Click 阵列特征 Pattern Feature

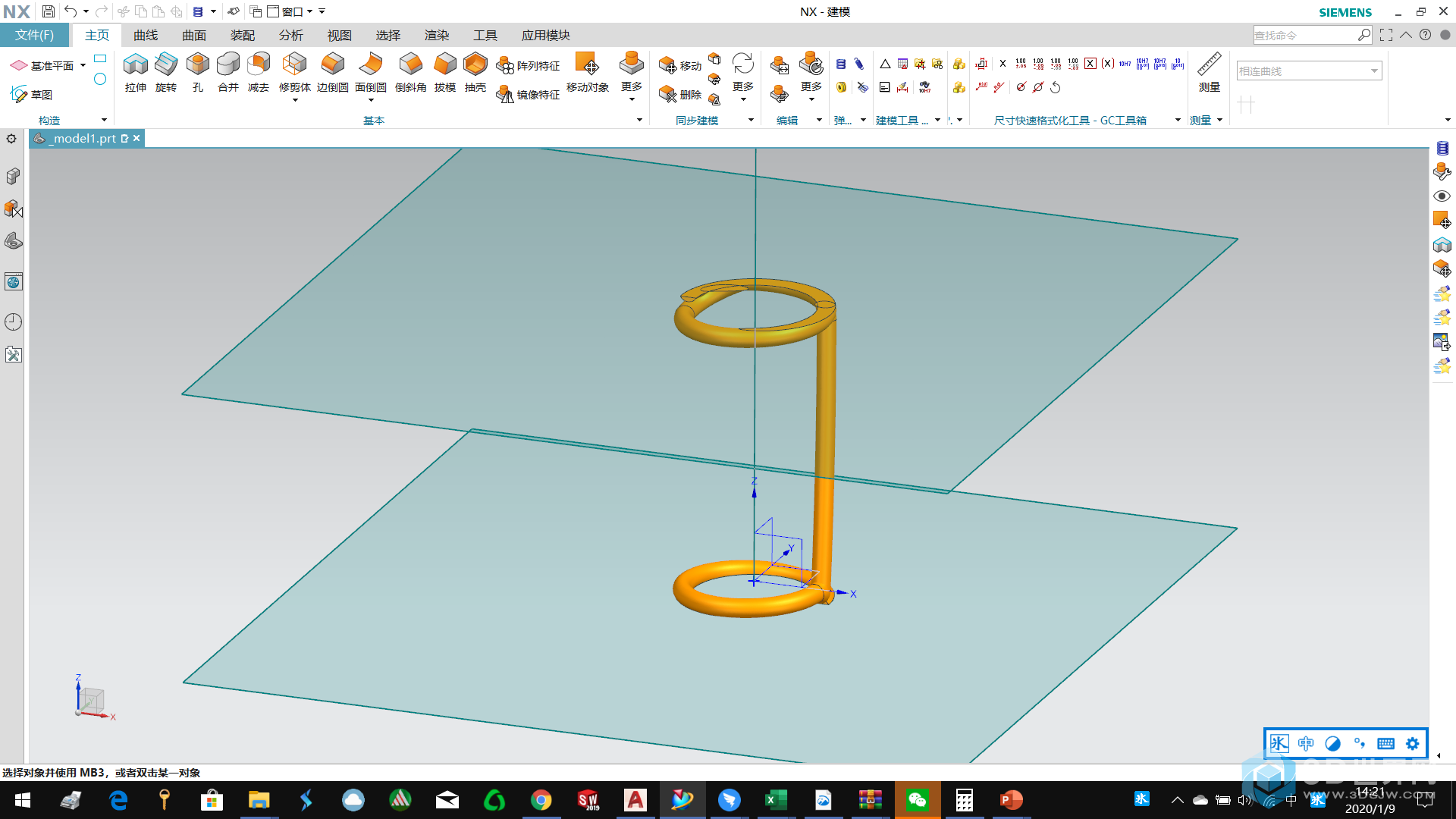tap(528, 66)
